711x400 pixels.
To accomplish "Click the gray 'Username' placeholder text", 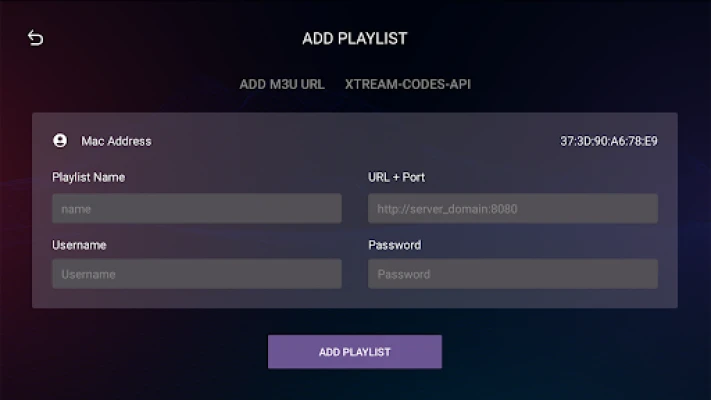I will coord(88,274).
